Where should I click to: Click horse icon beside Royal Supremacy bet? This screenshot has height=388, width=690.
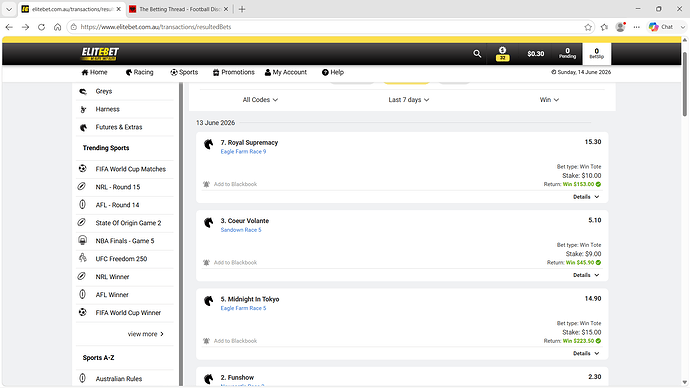coord(209,144)
